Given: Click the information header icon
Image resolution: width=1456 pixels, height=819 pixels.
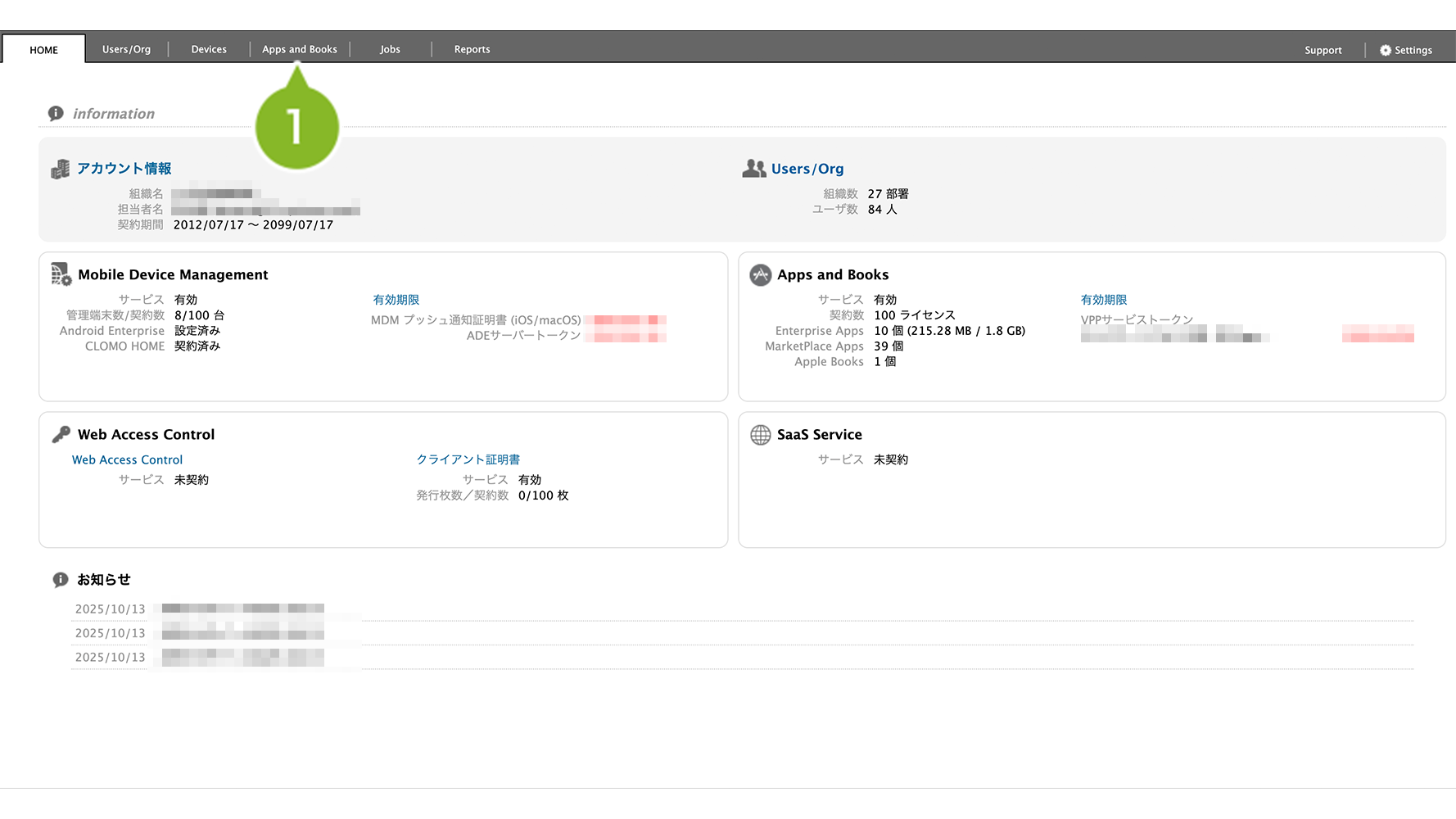Looking at the screenshot, I should point(56,114).
